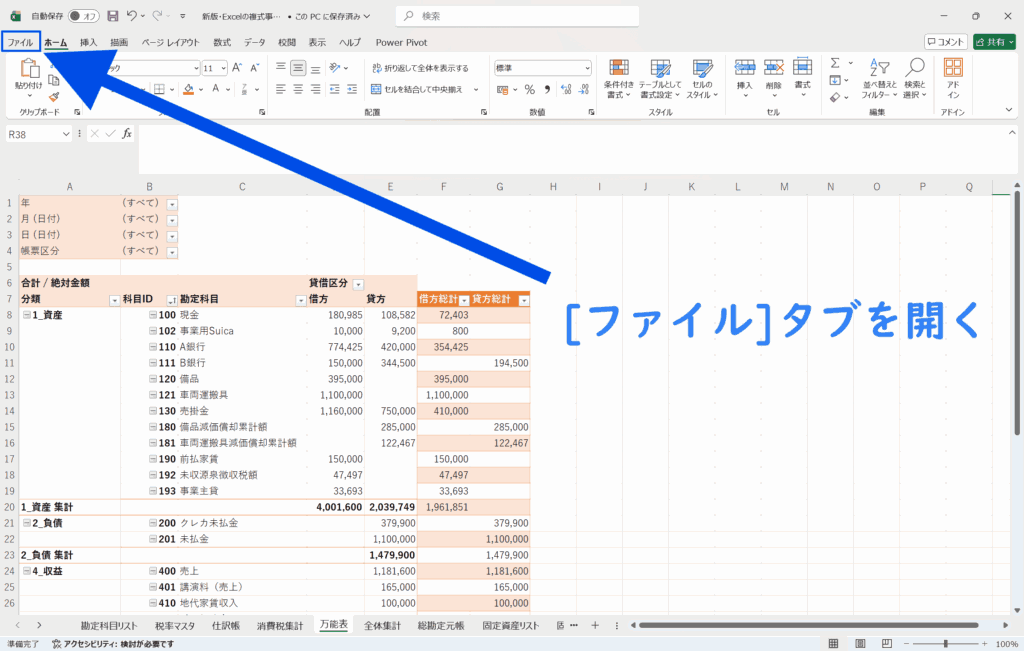Open the 年 filter dropdown
Image resolution: width=1024 pixels, height=651 pixels.
click(171, 204)
